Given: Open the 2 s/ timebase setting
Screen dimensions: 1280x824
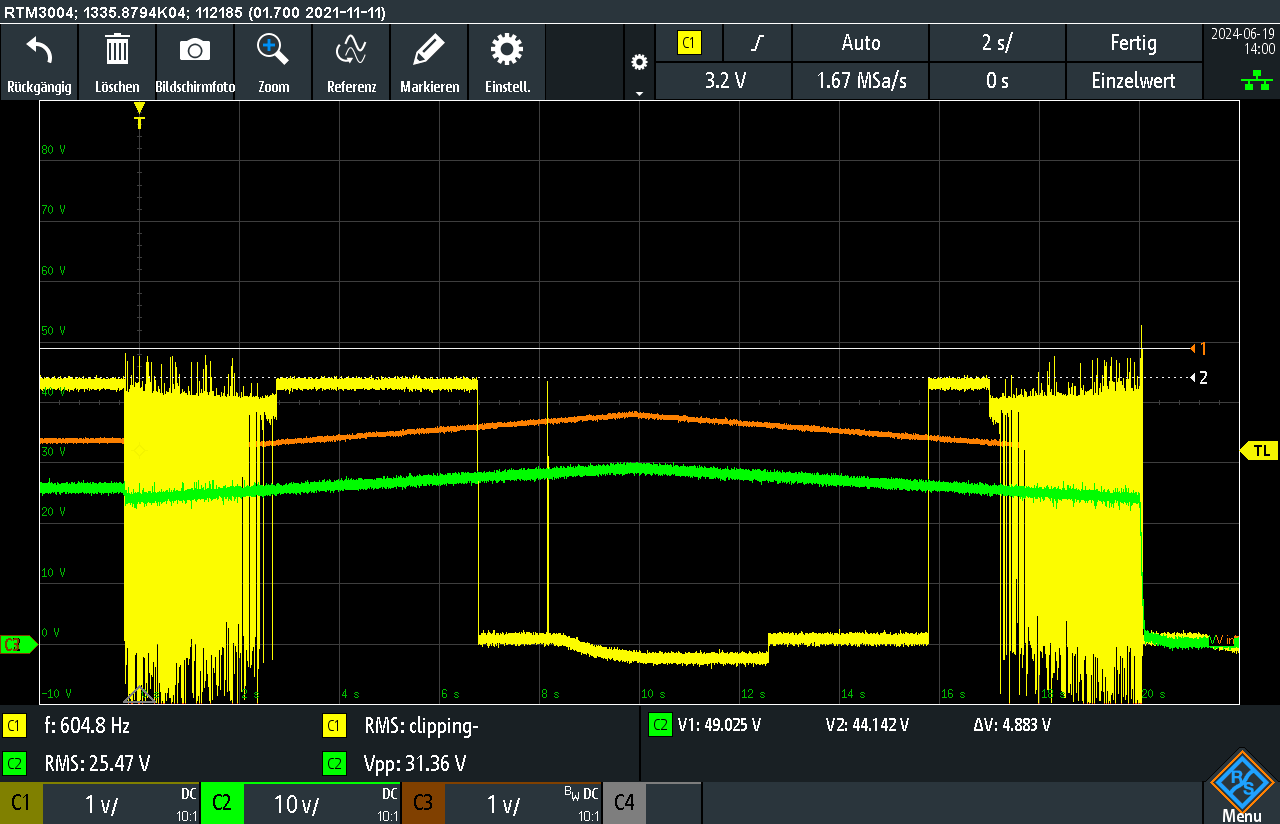Looking at the screenshot, I should coord(997,43).
